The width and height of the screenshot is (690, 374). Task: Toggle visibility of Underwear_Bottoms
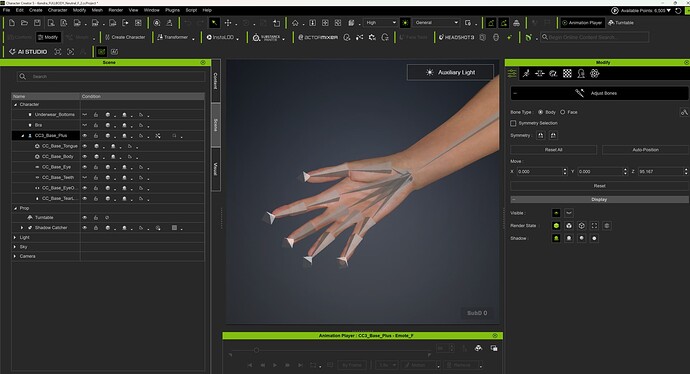(84, 115)
